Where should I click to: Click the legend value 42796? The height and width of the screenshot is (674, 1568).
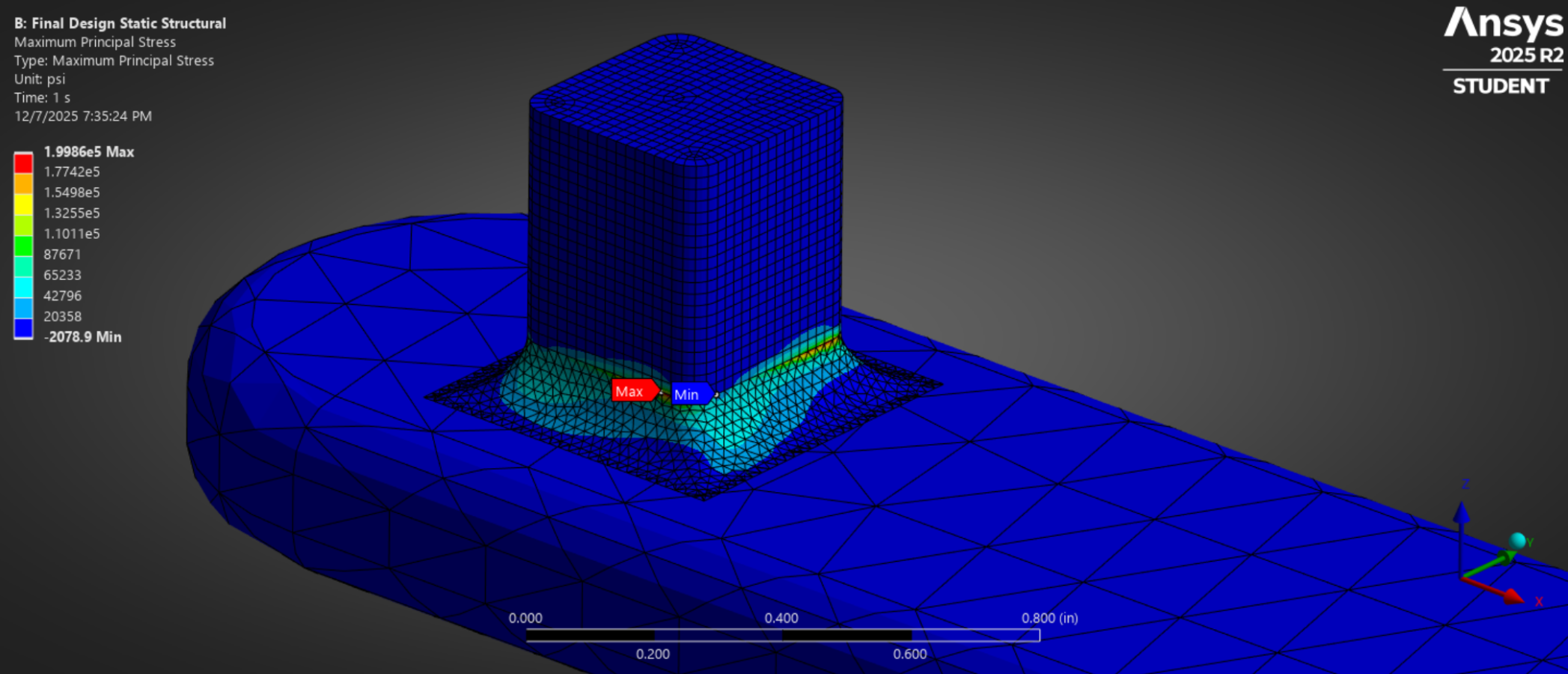pyautogui.click(x=62, y=296)
